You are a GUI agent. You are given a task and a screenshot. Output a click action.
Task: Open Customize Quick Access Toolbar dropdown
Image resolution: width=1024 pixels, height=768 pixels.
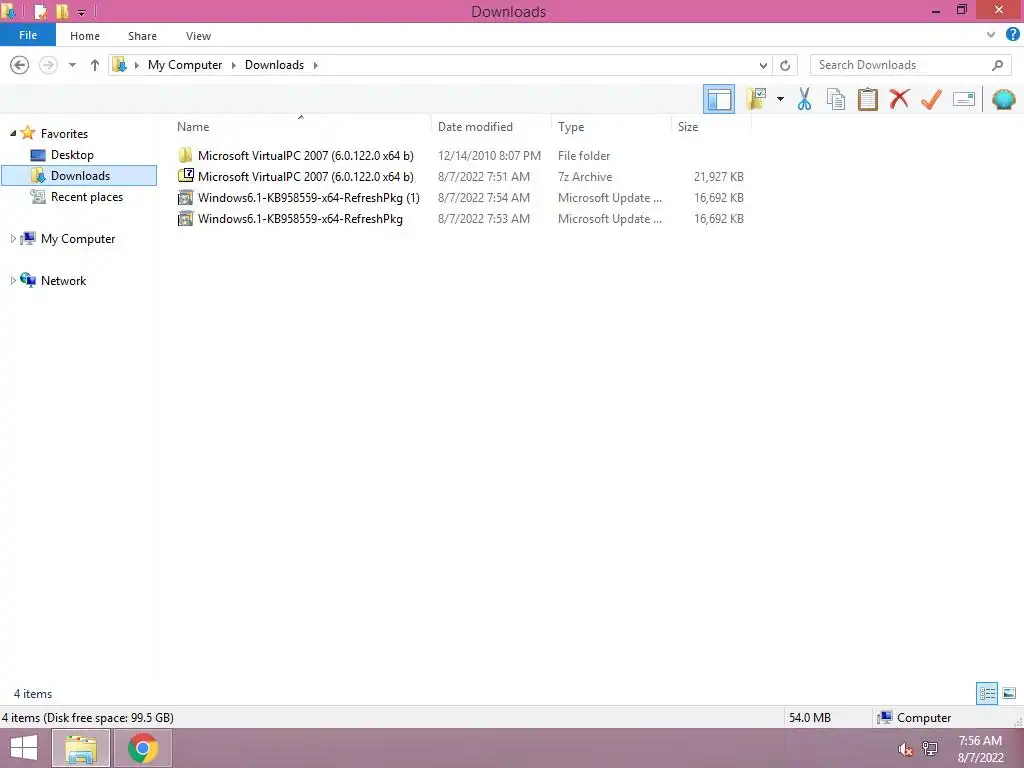coord(82,12)
